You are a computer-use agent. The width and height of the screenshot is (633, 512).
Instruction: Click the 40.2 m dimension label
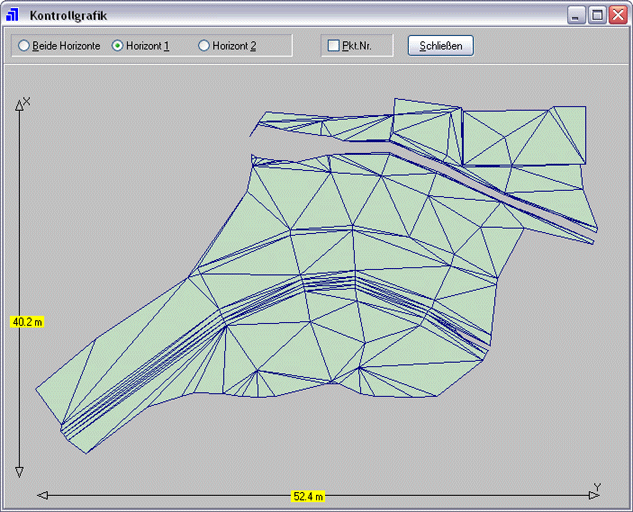click(27, 322)
